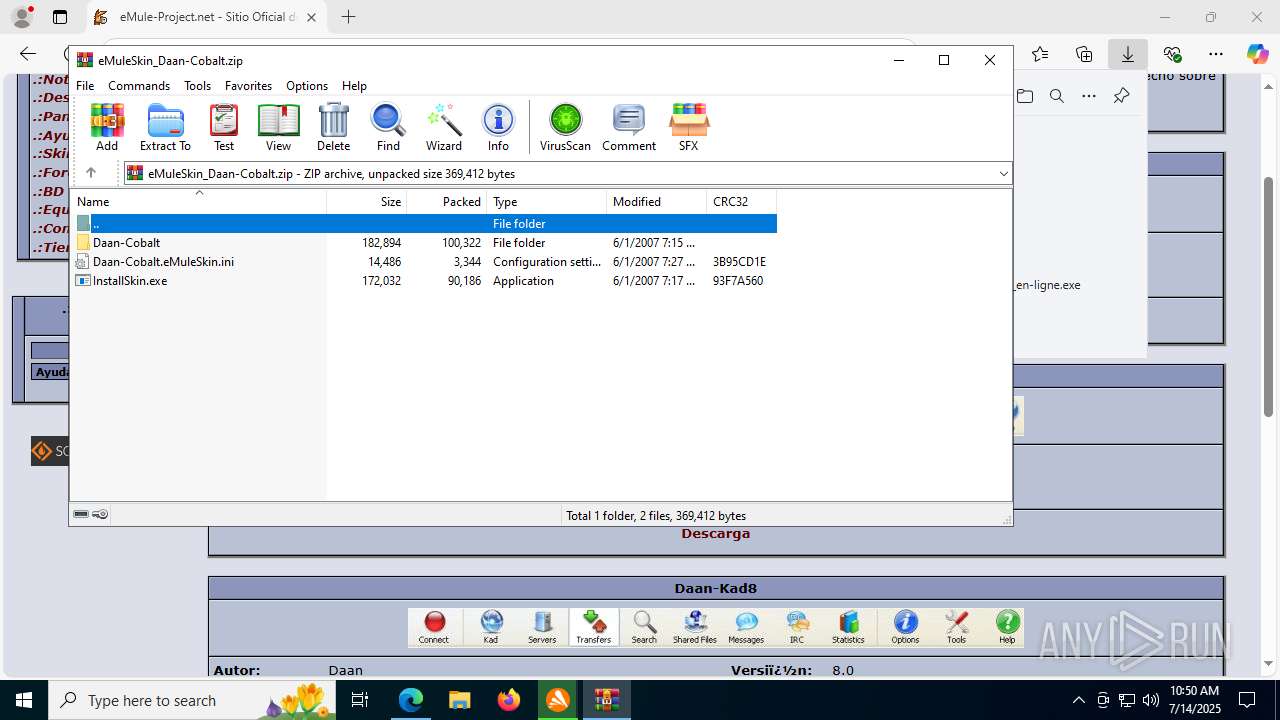The height and width of the screenshot is (720, 1280).
Task: Go up one level arrow in WinRAR
Action: click(90, 173)
